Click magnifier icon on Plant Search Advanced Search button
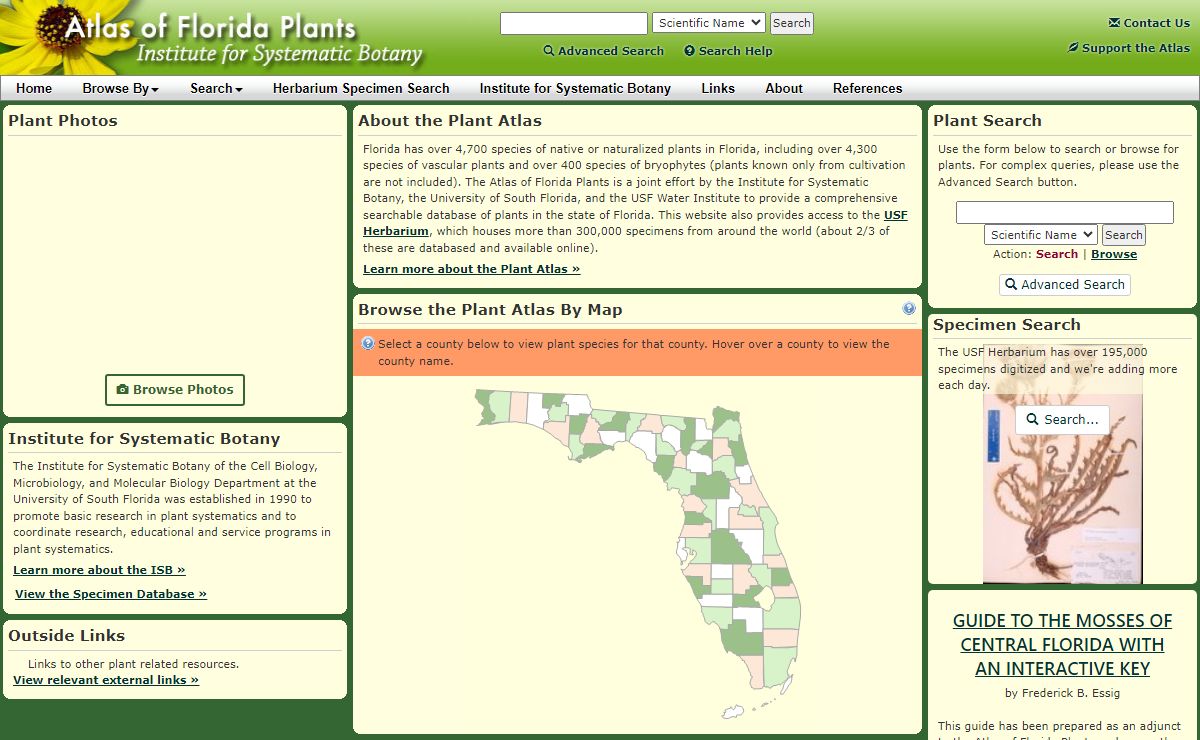This screenshot has width=1200, height=740. [x=1011, y=285]
